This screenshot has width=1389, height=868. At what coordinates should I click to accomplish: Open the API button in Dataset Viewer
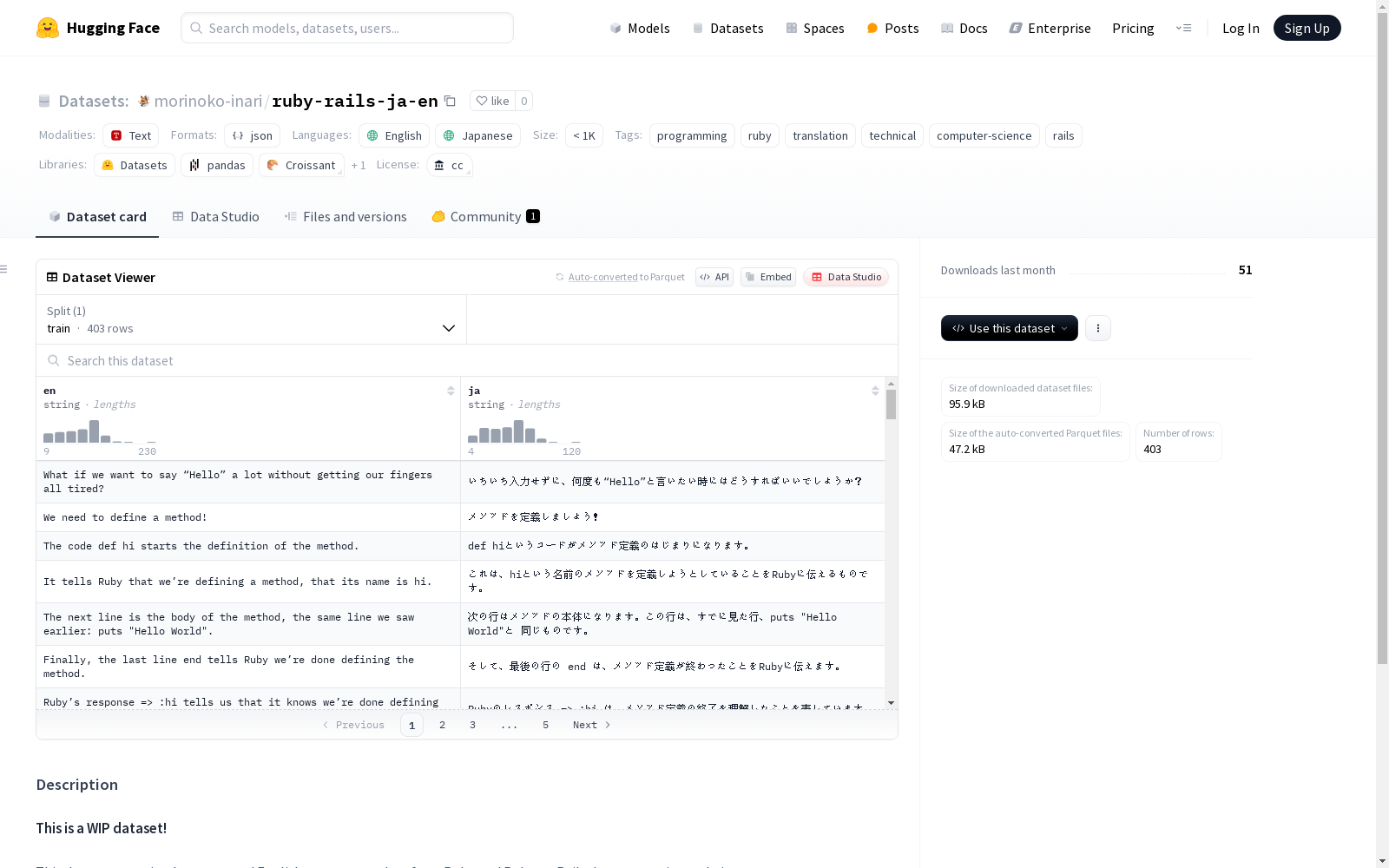click(x=714, y=277)
